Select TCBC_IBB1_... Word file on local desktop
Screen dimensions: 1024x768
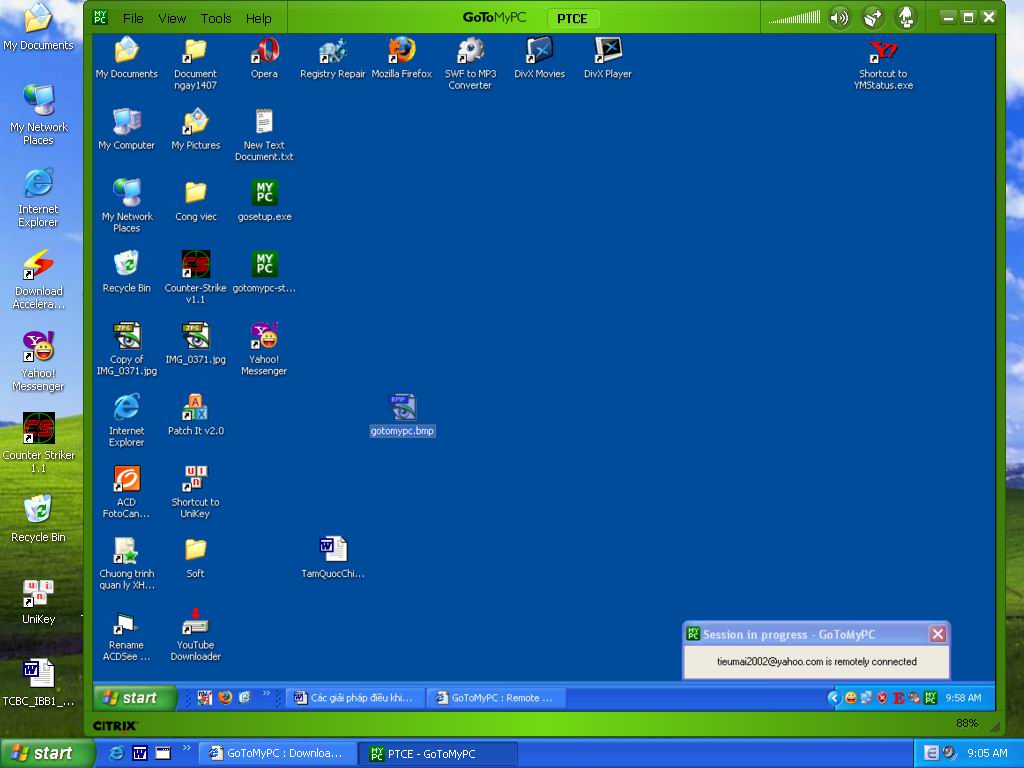39,683
